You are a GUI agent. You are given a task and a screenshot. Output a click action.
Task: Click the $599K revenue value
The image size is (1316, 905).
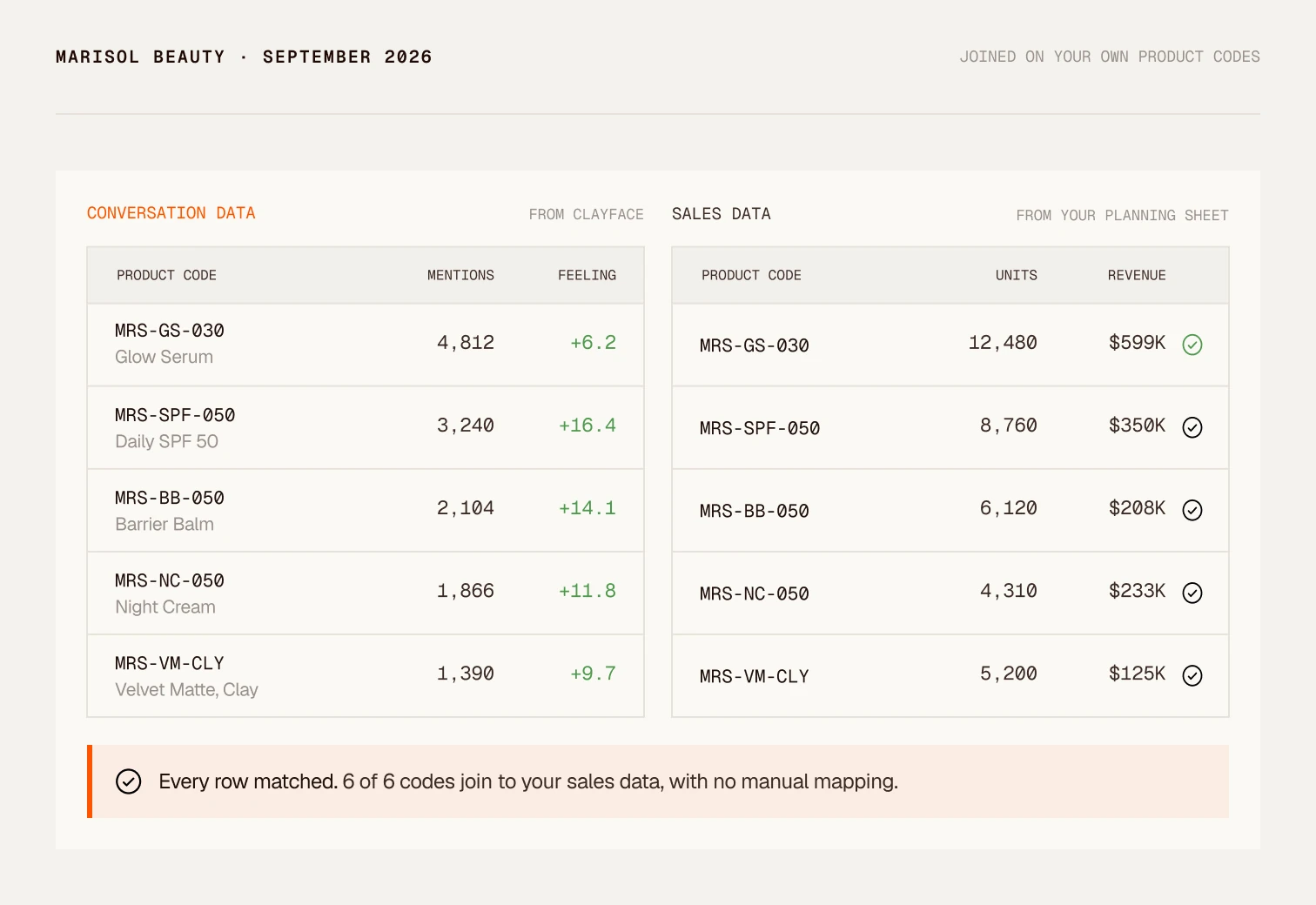point(1137,343)
